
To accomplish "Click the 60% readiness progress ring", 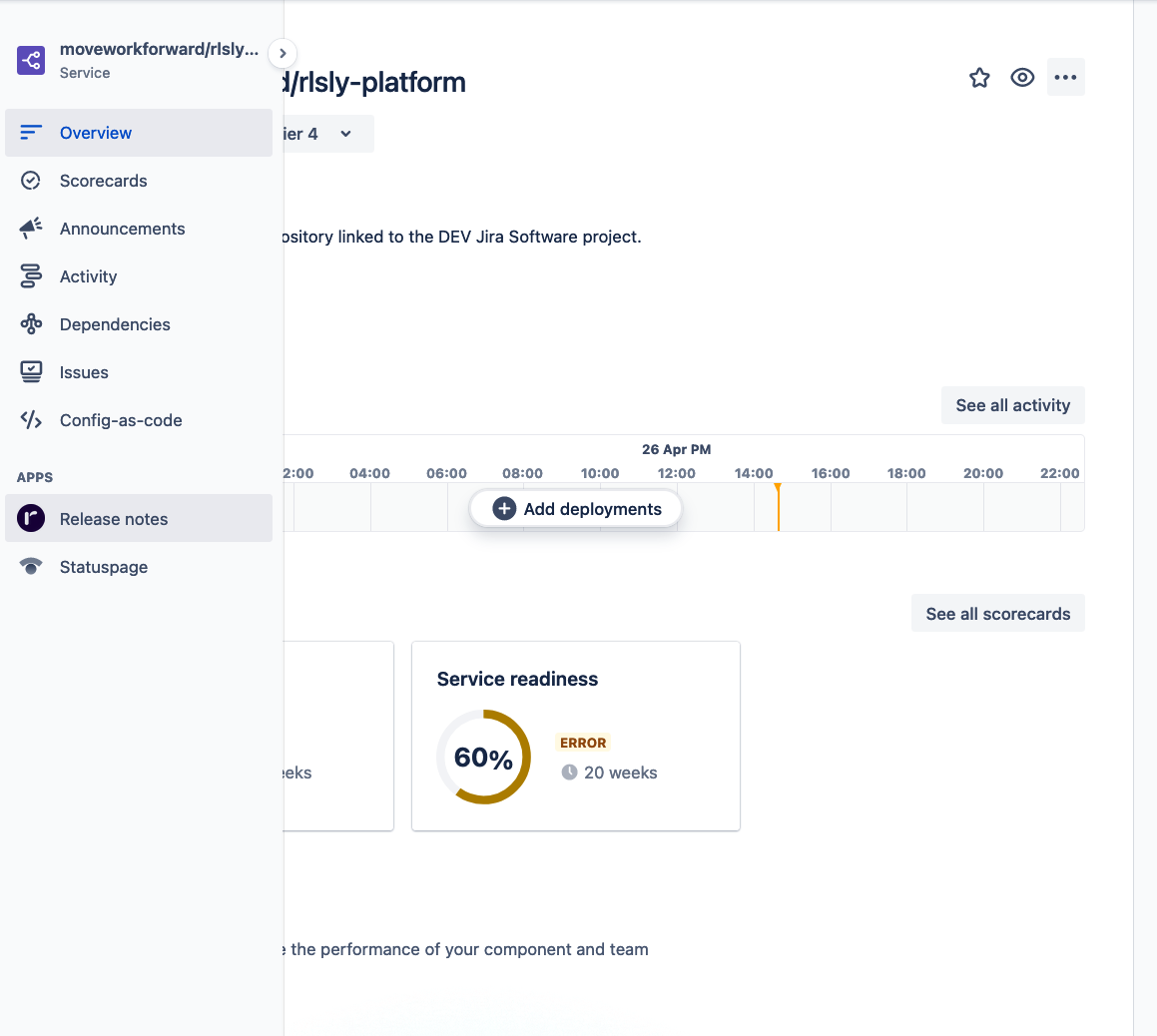I will click(x=484, y=758).
